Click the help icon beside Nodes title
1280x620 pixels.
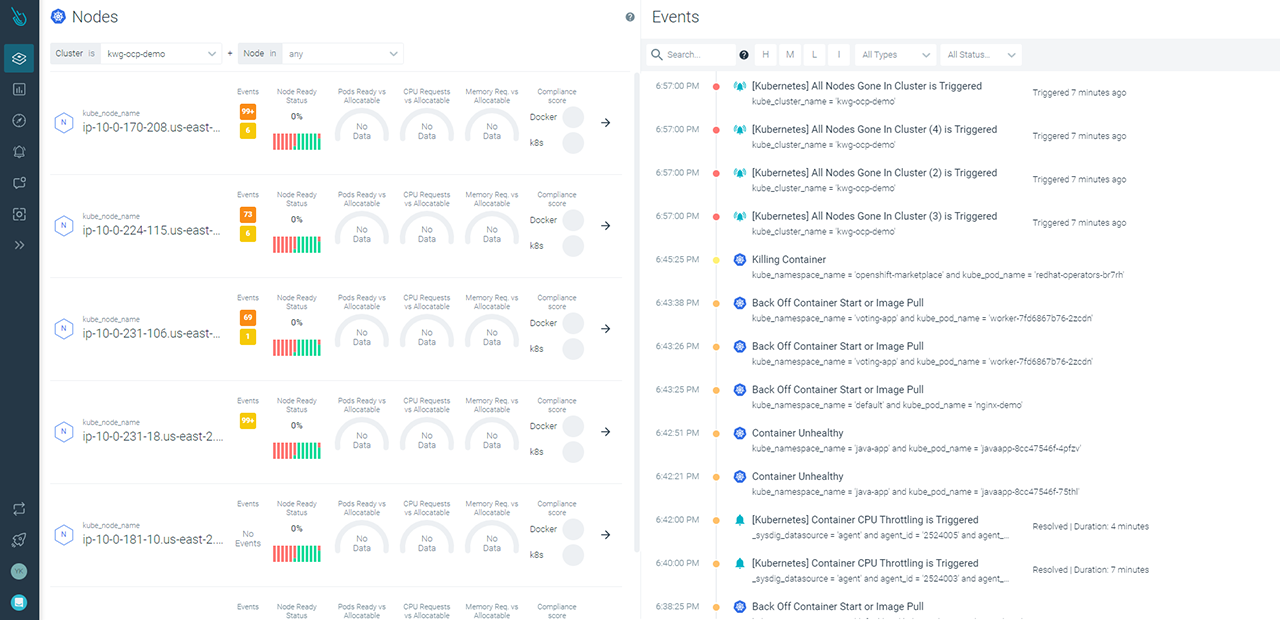coord(630,17)
